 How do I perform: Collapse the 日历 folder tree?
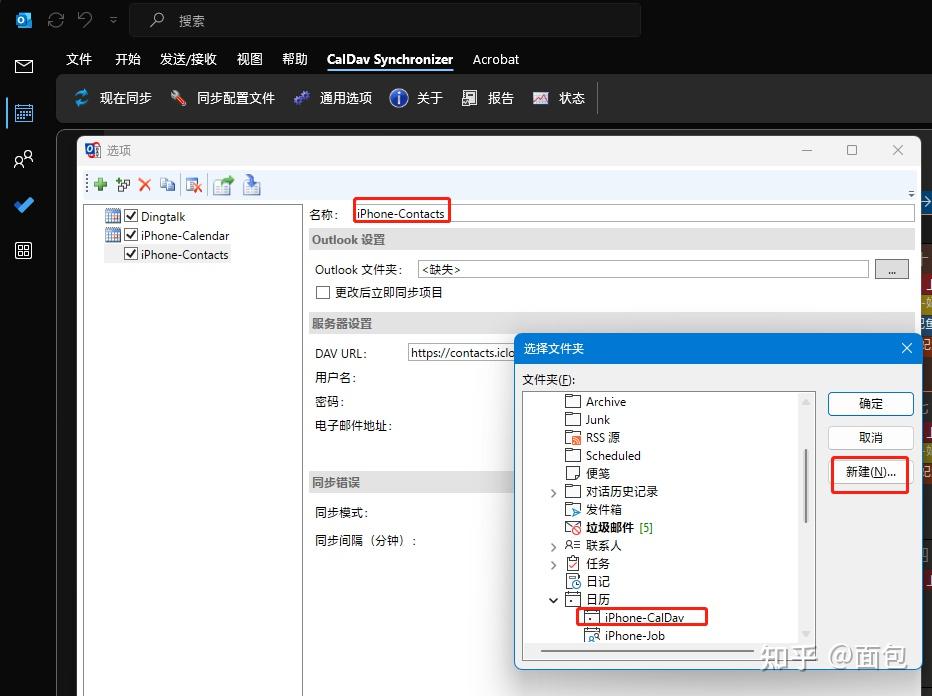click(x=554, y=599)
